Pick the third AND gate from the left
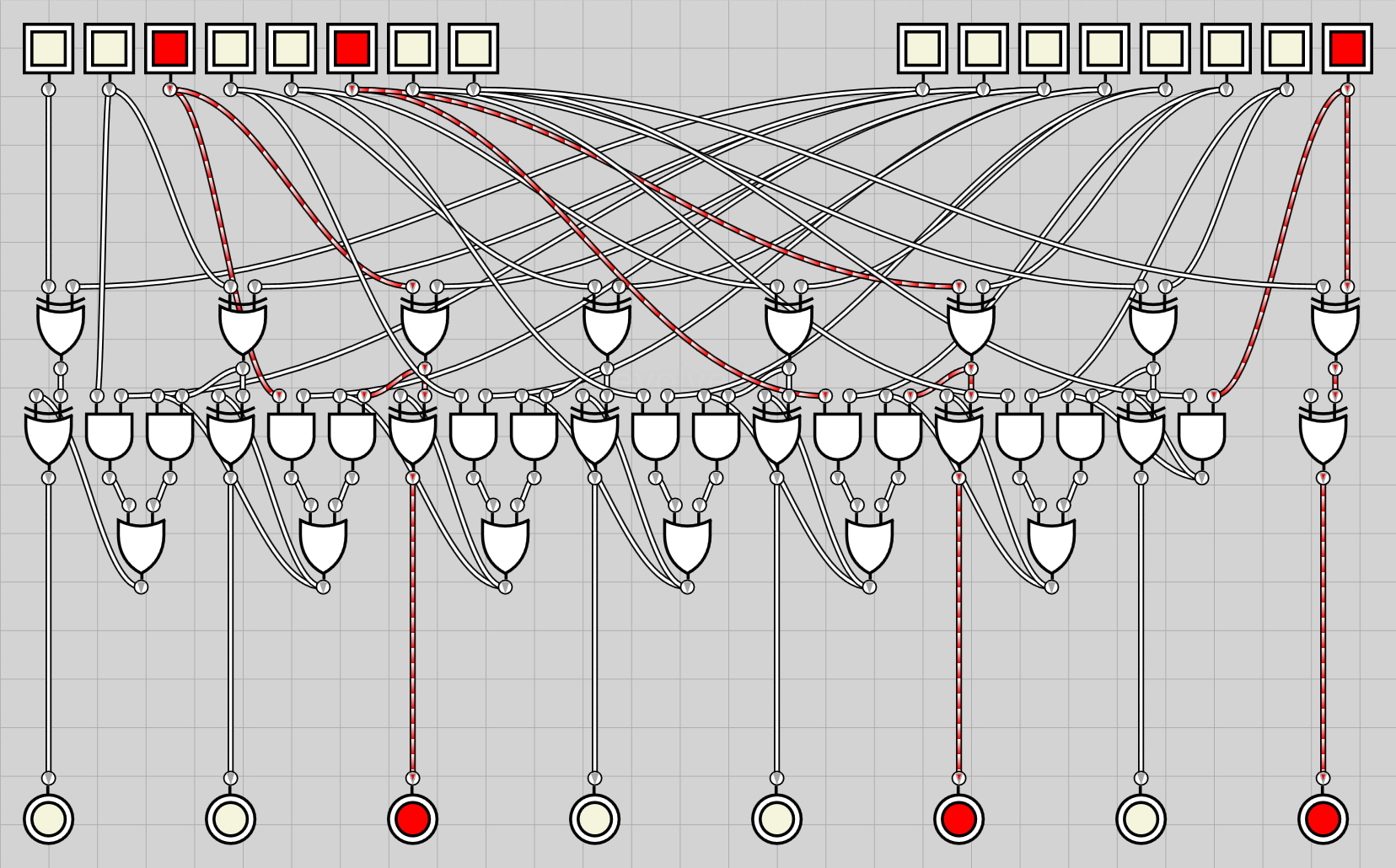The width and height of the screenshot is (1396, 868). 291,437
